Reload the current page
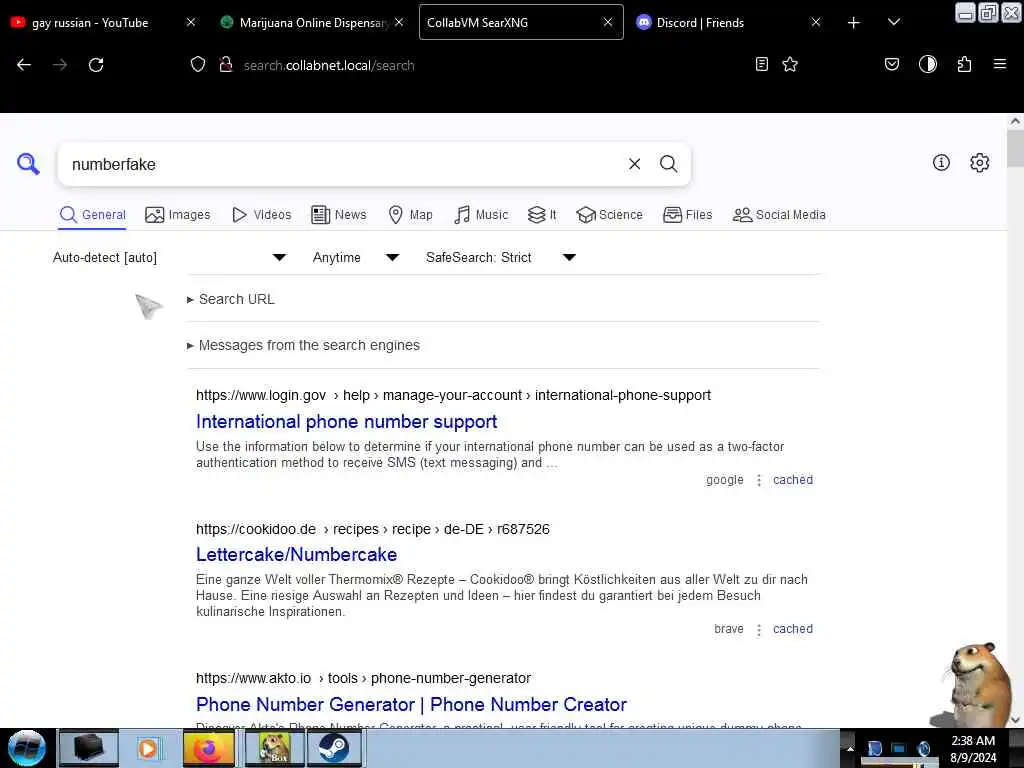The image size is (1024, 768). [96, 65]
